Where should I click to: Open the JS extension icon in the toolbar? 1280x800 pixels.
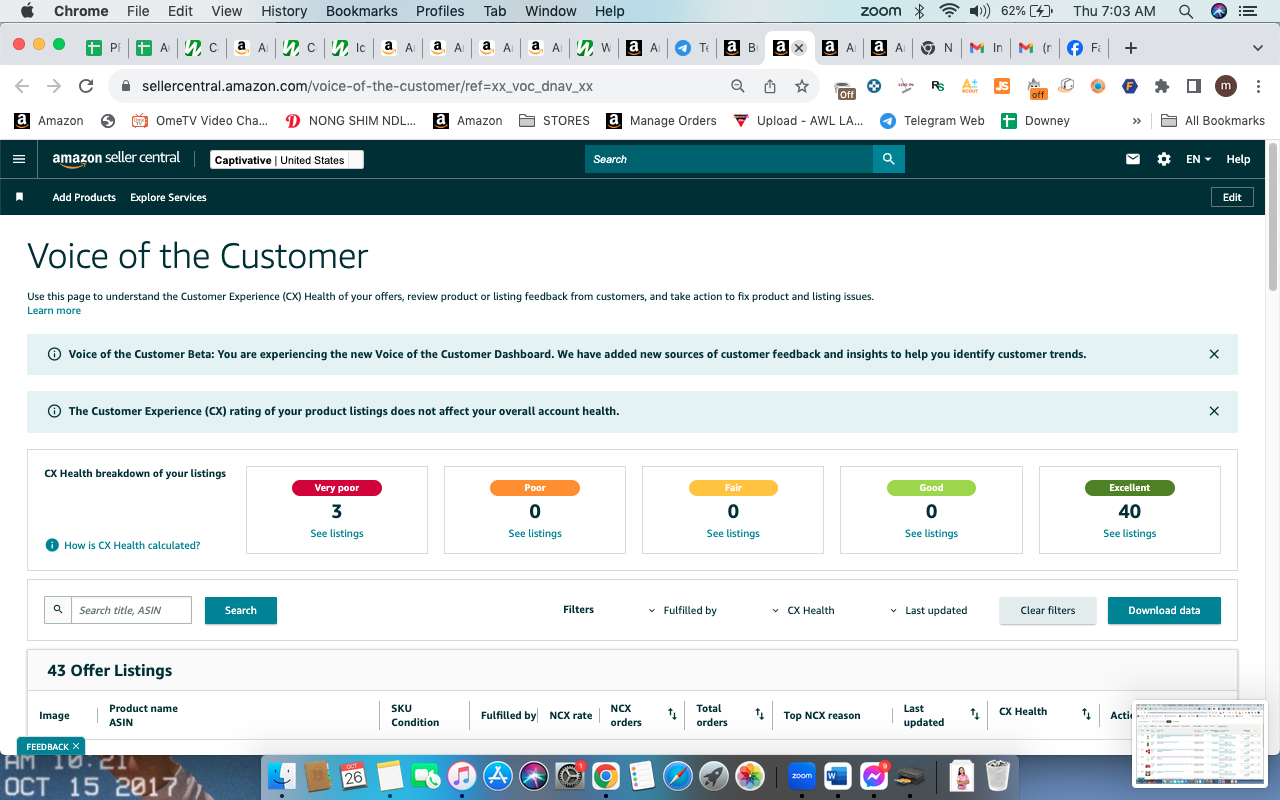1002,87
